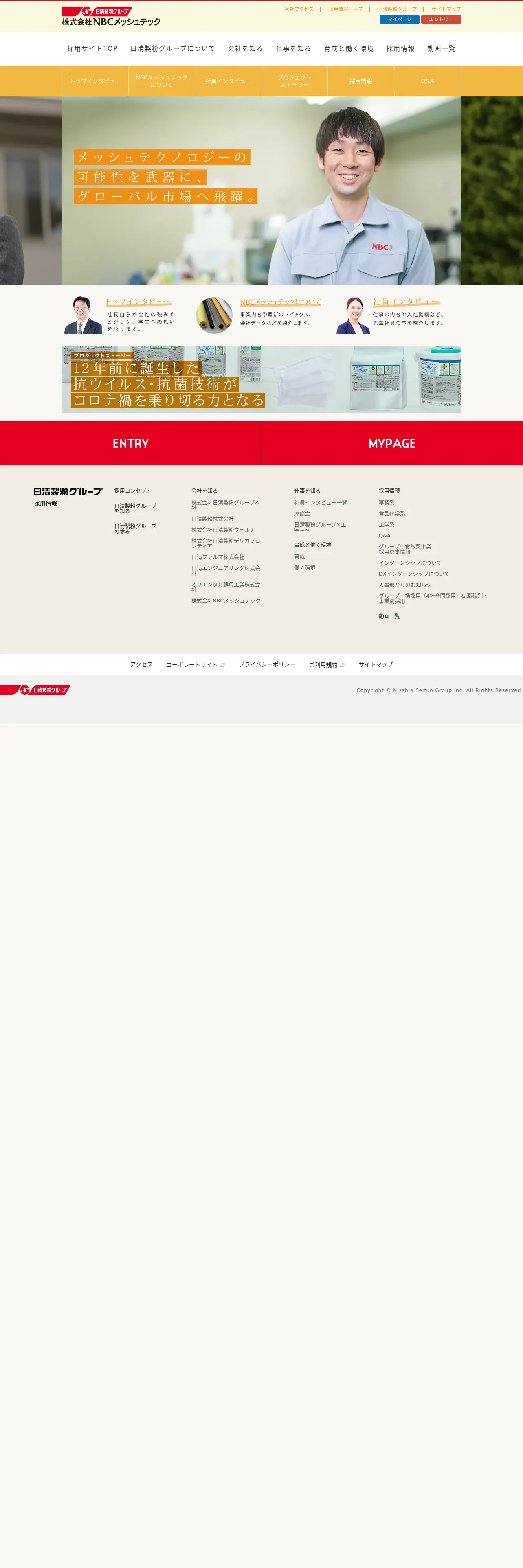This screenshot has height=1568, width=523.
Task: Open トップインタビュー card heading link
Action: click(x=138, y=302)
